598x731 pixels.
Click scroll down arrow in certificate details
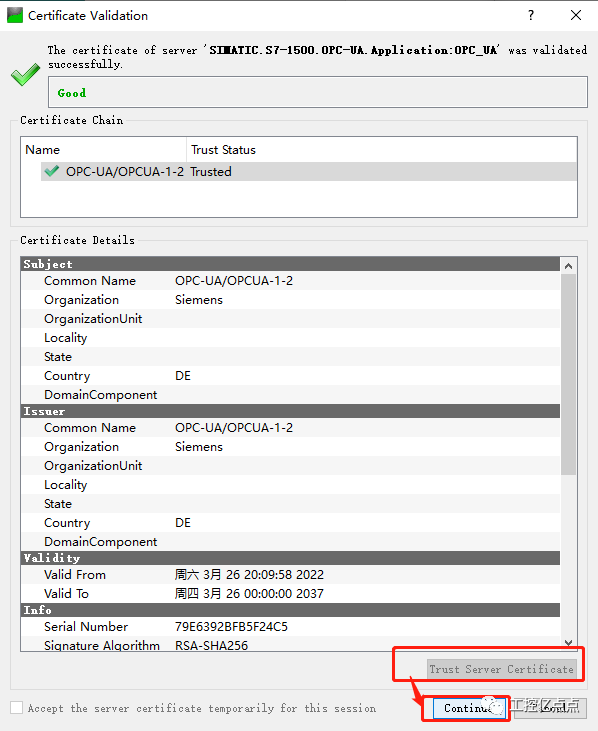(568, 642)
